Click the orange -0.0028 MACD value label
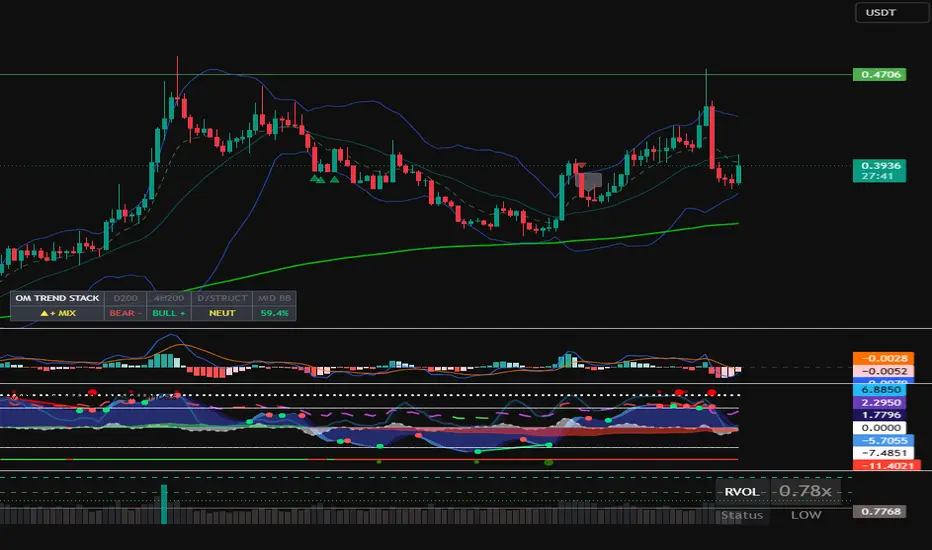 (883, 358)
